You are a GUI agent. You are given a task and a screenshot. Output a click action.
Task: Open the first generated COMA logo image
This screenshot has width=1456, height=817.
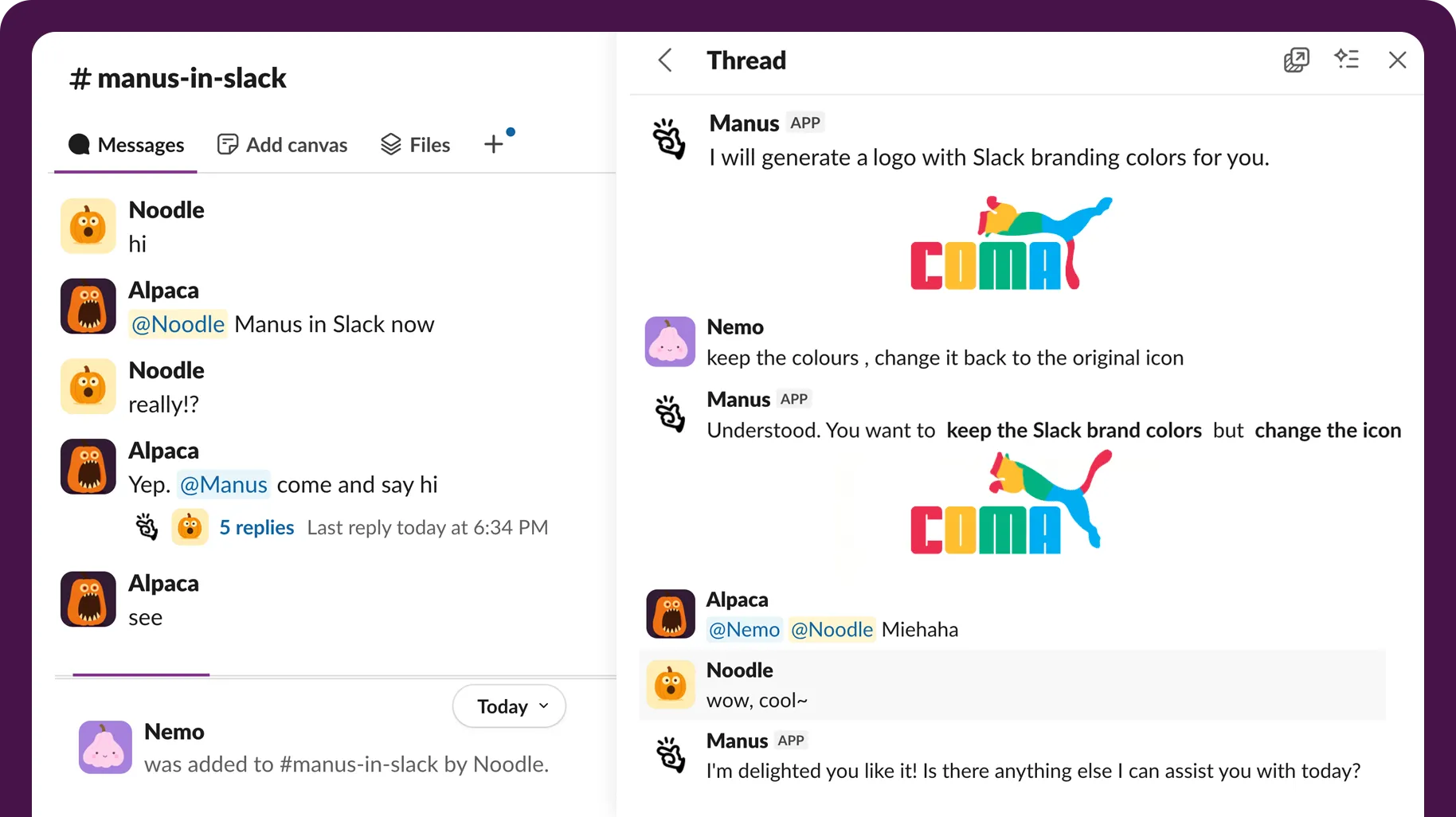pos(1010,244)
